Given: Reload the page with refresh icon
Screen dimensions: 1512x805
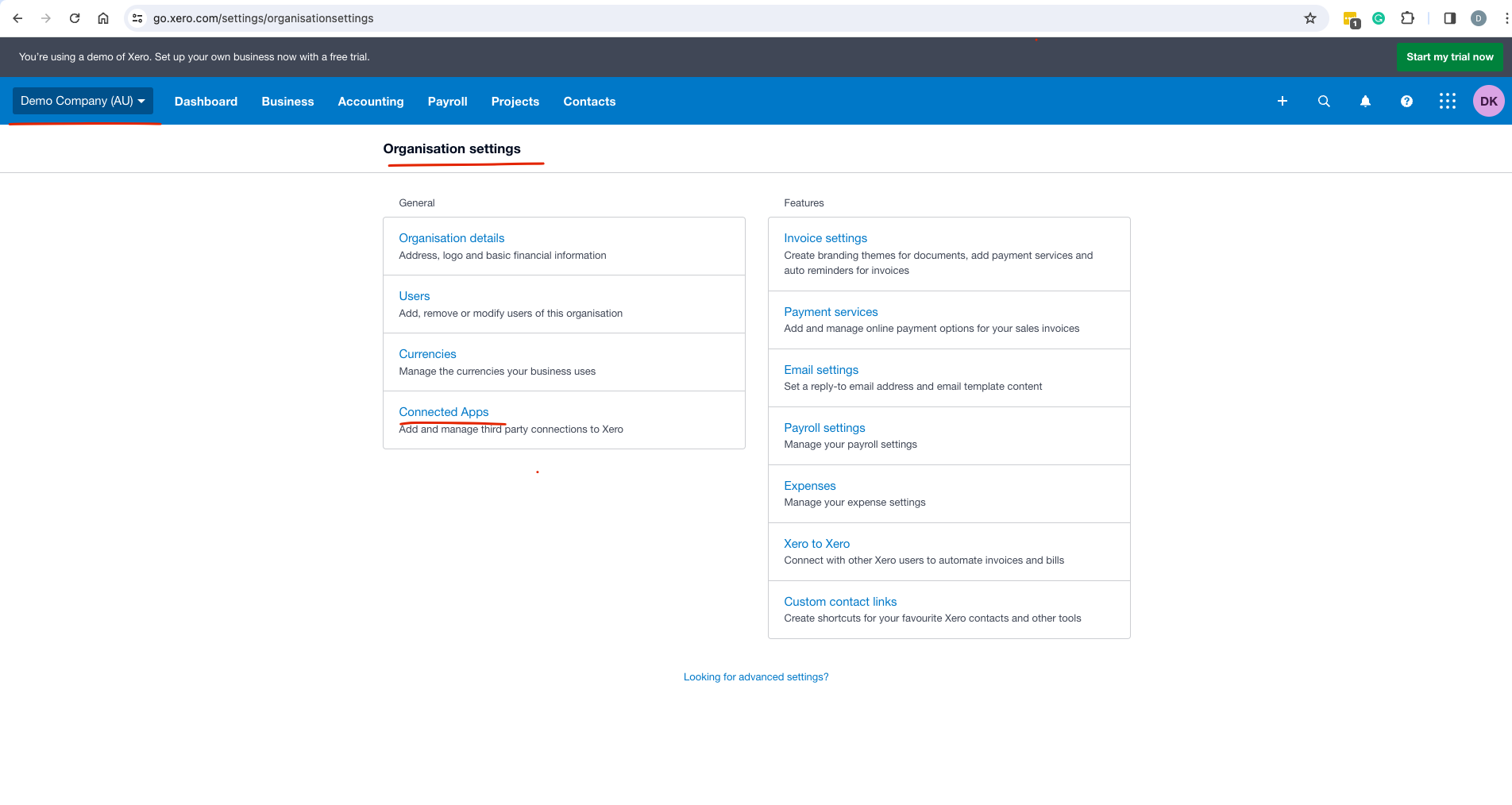Looking at the screenshot, I should coord(75,18).
